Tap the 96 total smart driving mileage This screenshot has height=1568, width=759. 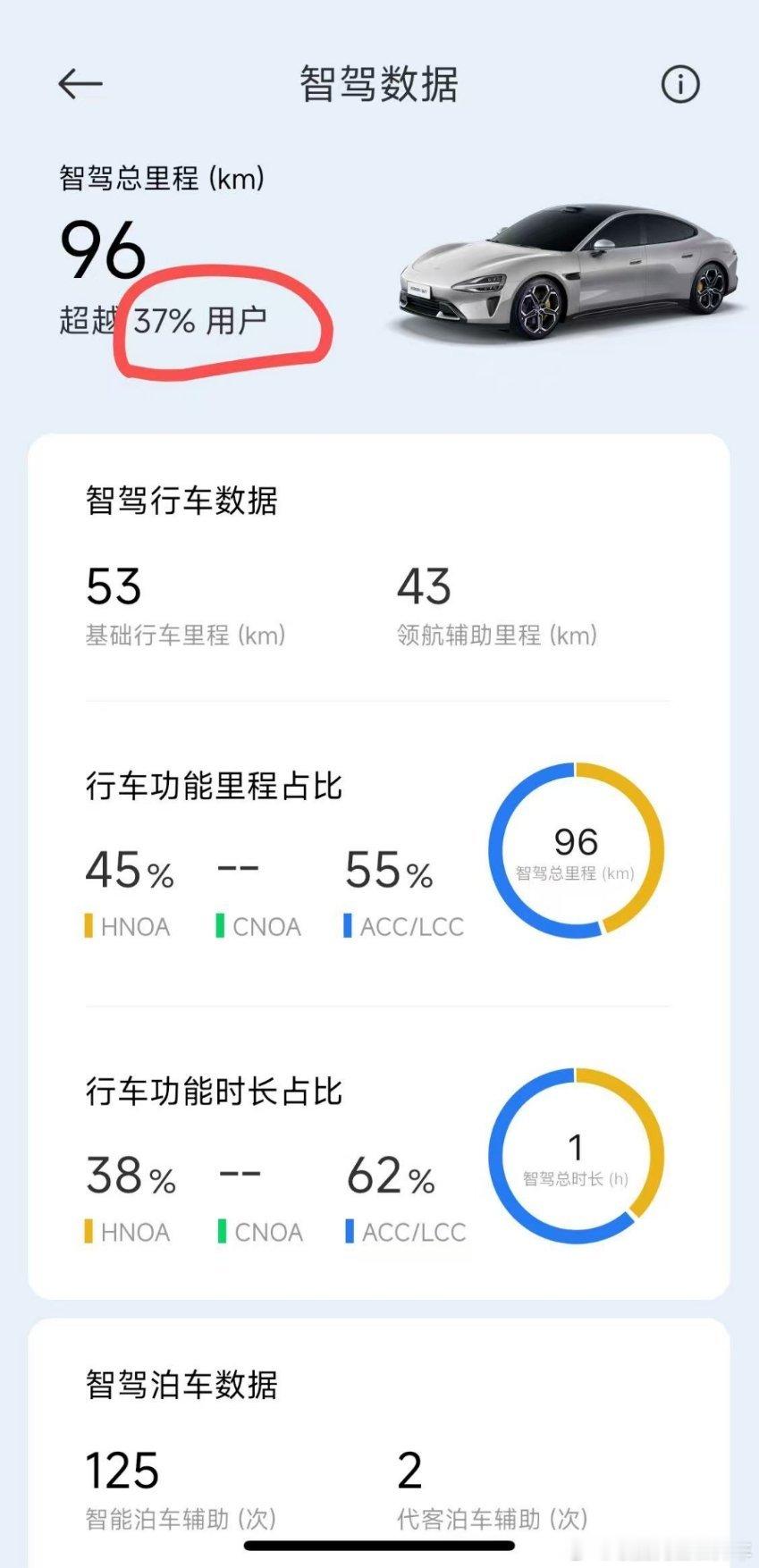point(102,250)
